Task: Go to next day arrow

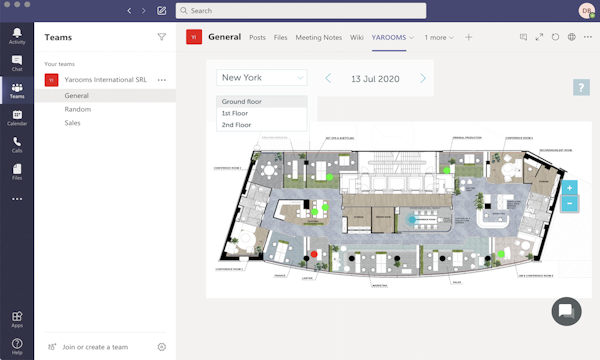Action: click(x=423, y=78)
